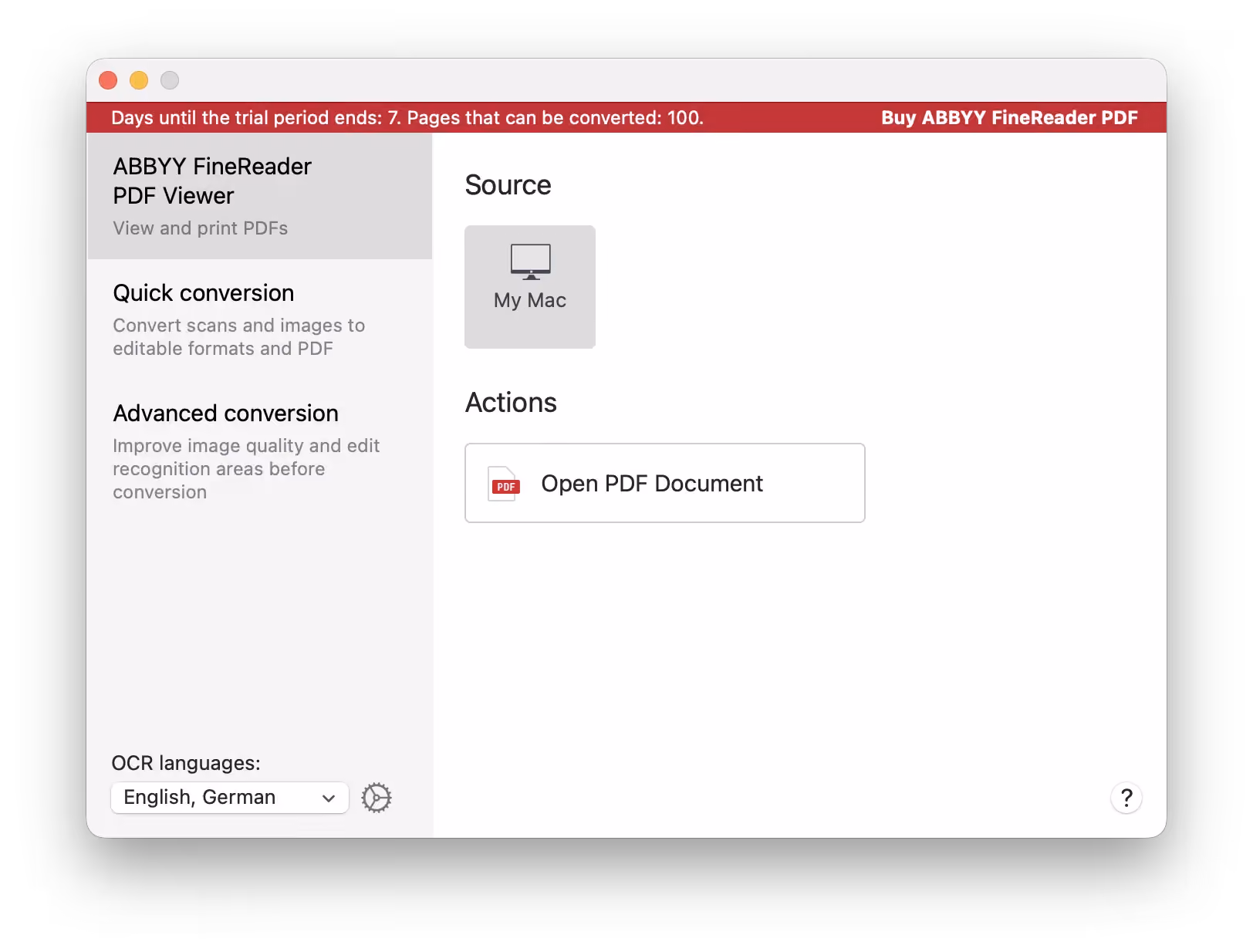Click the trial period days remaining text

point(407,118)
